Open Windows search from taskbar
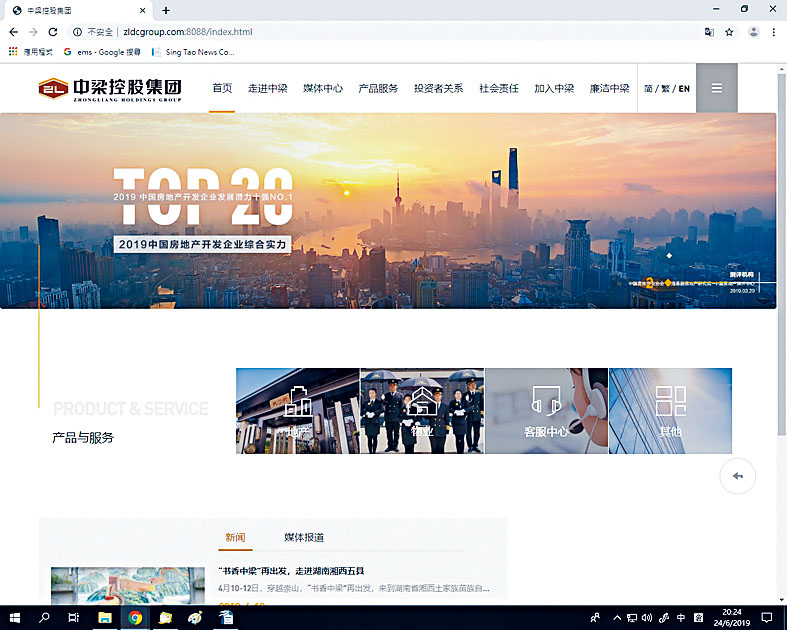This screenshot has height=630, width=787. point(44,617)
